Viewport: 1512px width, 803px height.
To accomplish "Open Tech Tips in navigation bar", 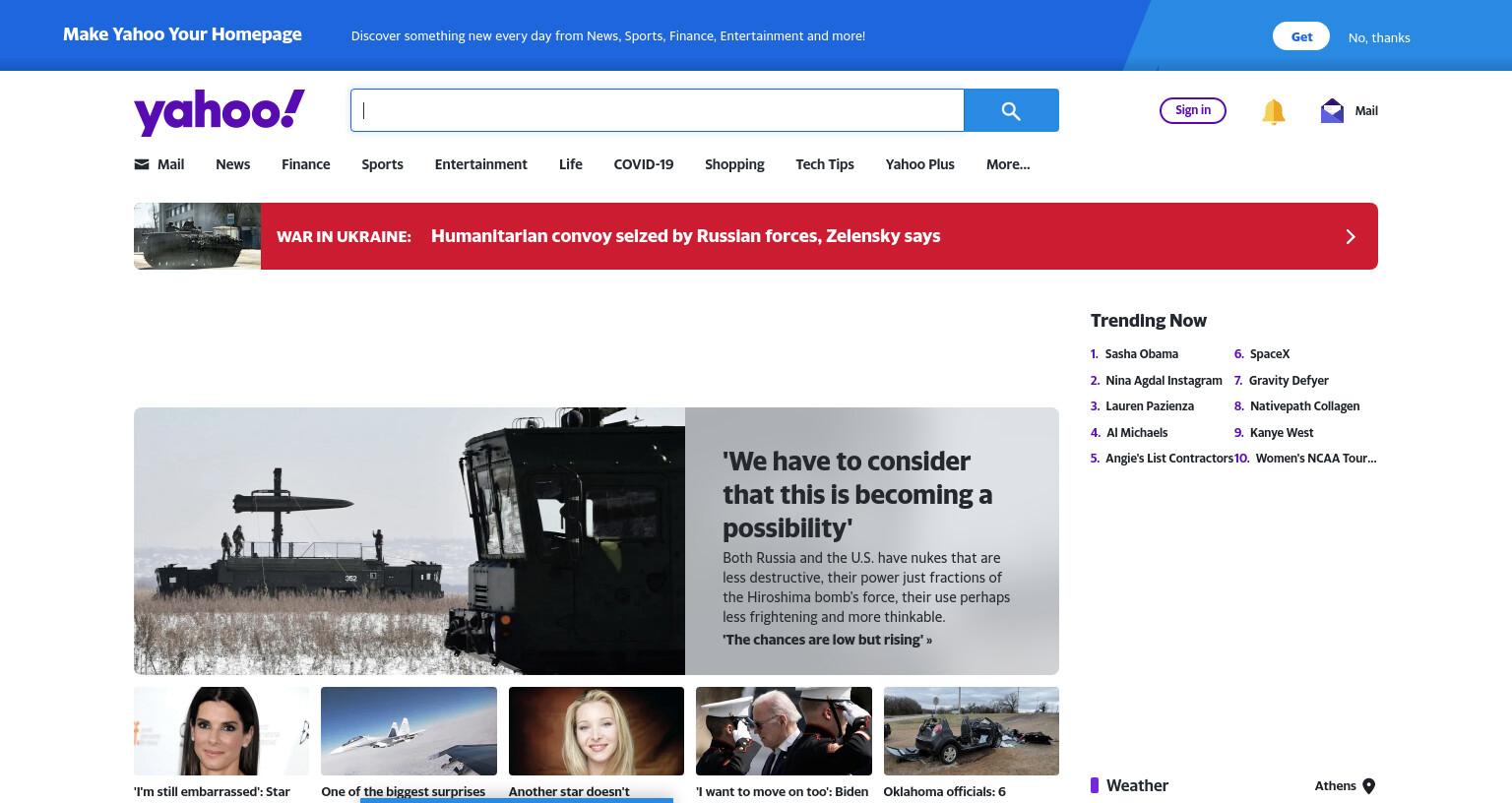I will 825,164.
